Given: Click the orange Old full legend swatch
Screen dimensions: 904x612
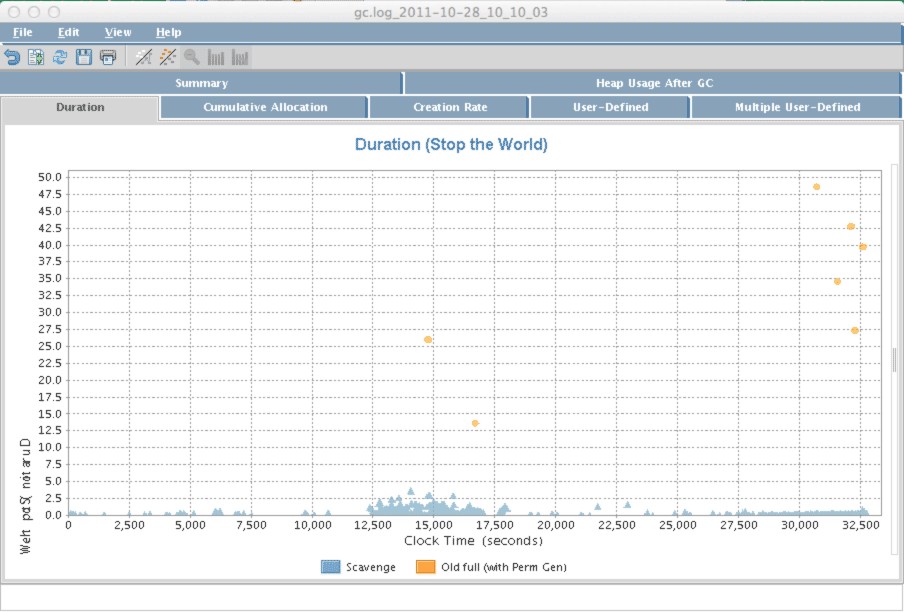Looking at the screenshot, I should [425, 567].
